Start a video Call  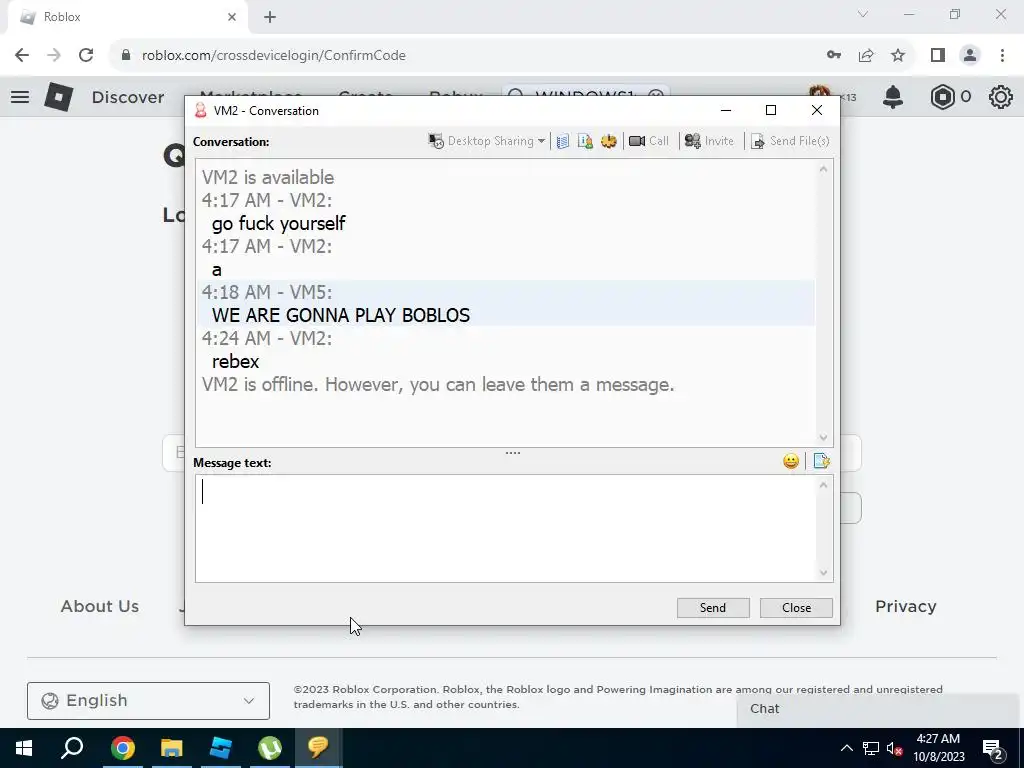(648, 141)
